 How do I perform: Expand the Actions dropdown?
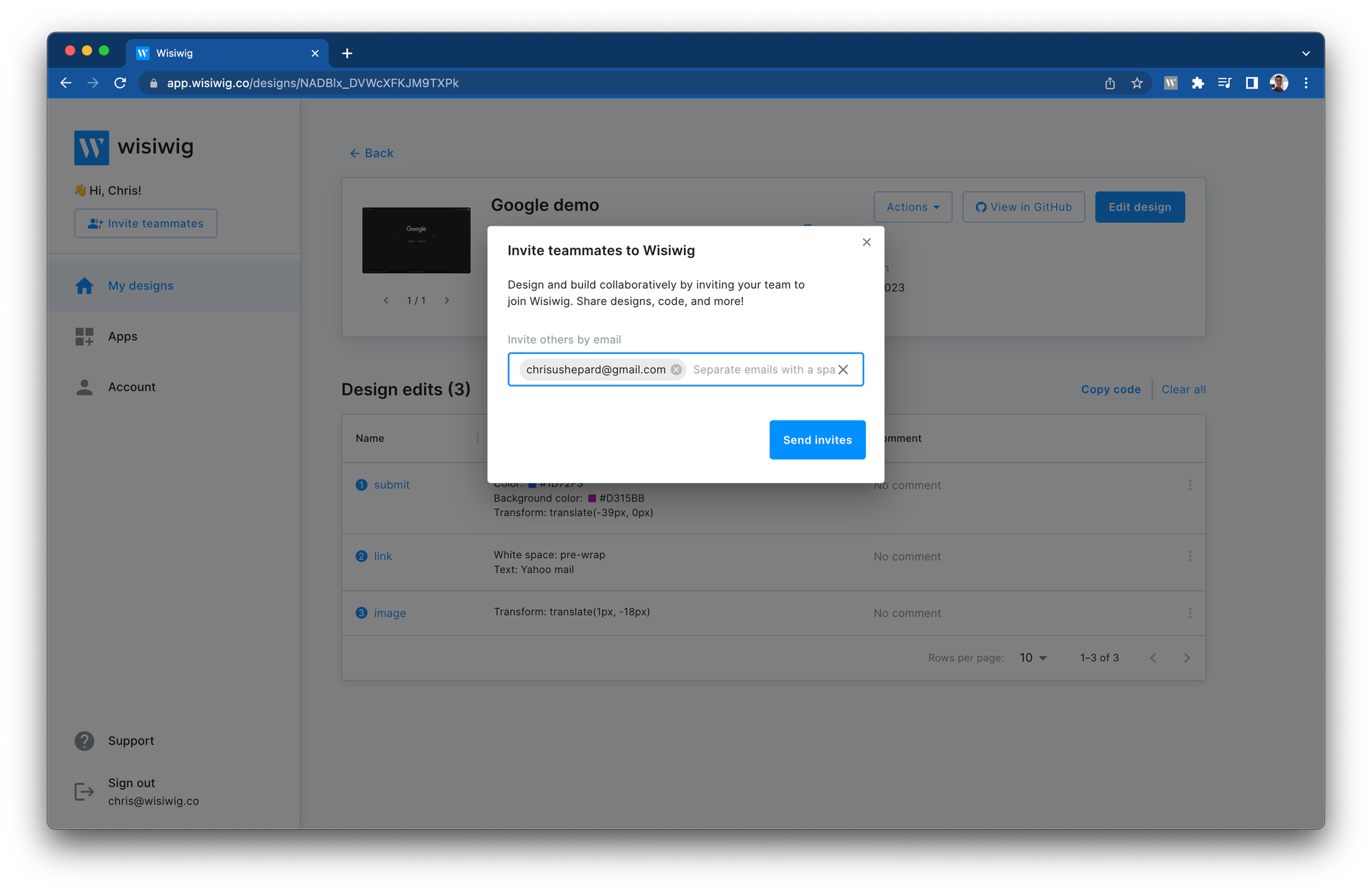click(x=912, y=207)
